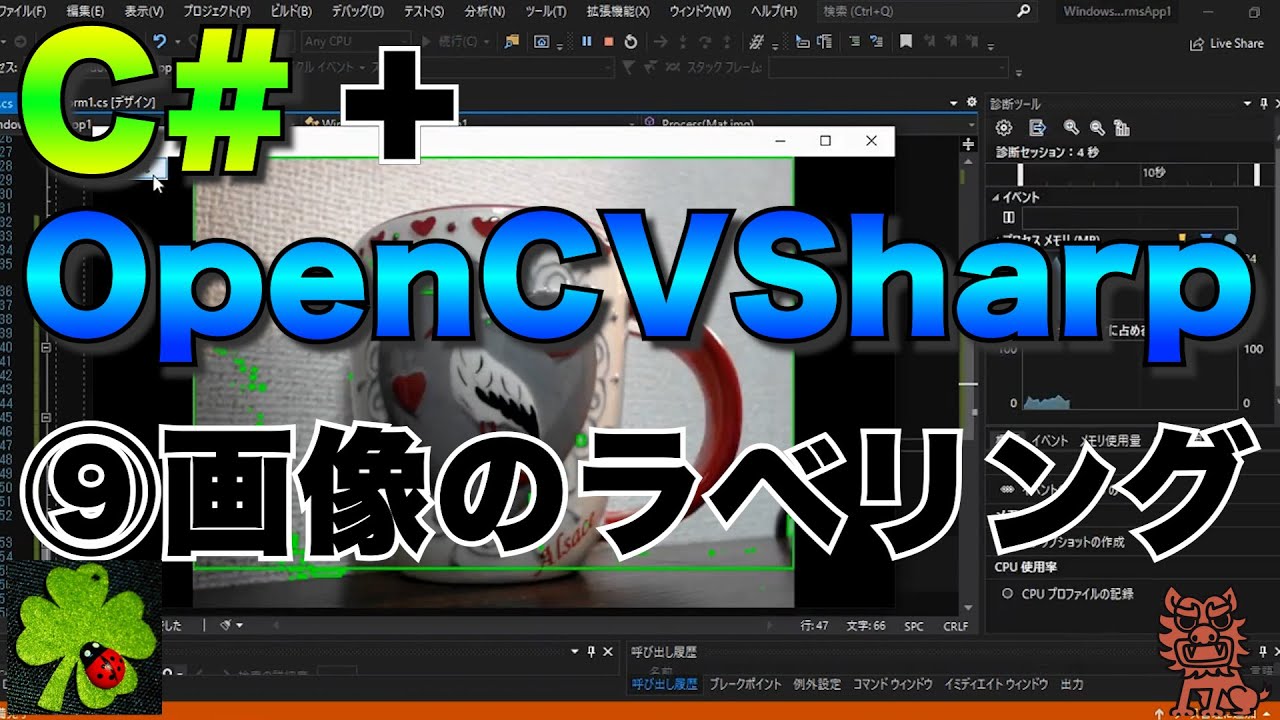Maximize the camera preview window
Viewport: 1280px width, 720px height.
[825, 141]
